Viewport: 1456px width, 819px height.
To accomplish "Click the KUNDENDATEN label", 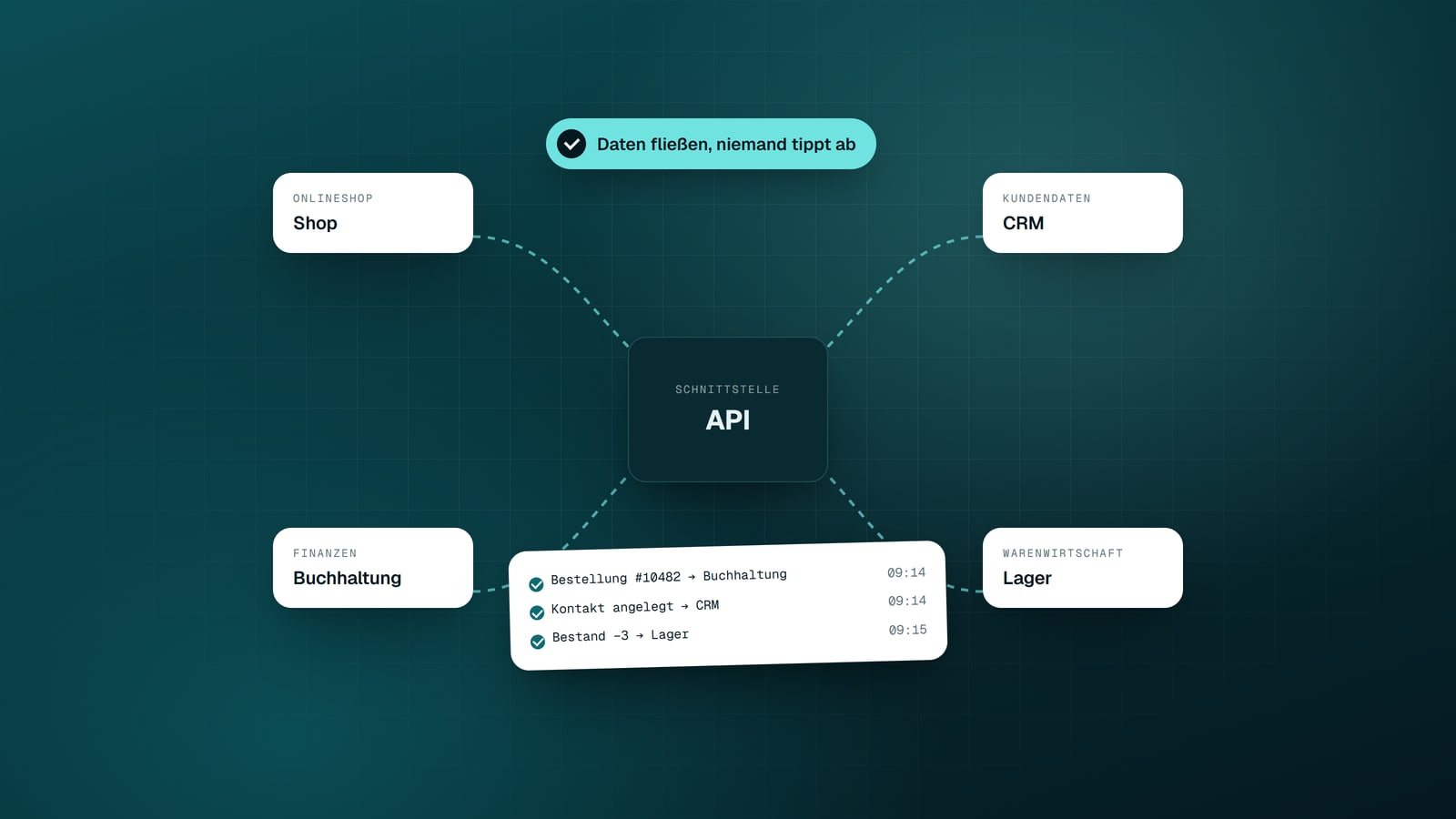I will click(x=1046, y=198).
